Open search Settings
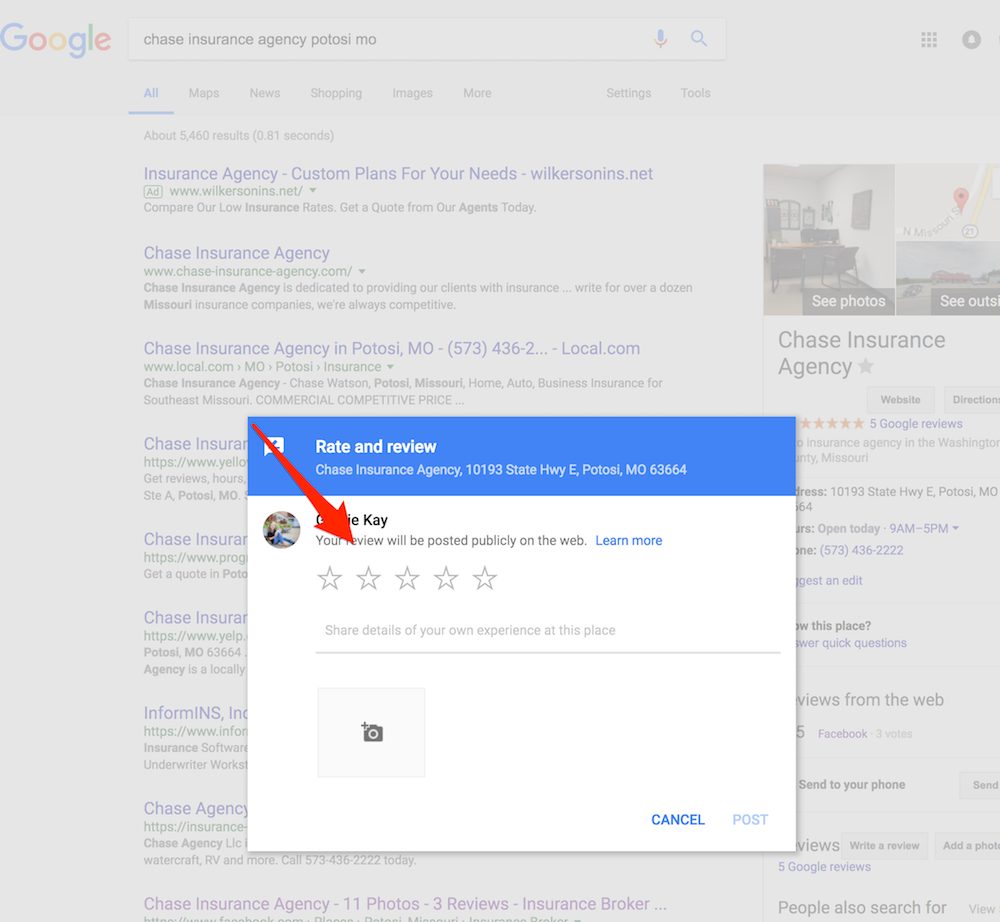This screenshot has height=922, width=1000. [629, 93]
